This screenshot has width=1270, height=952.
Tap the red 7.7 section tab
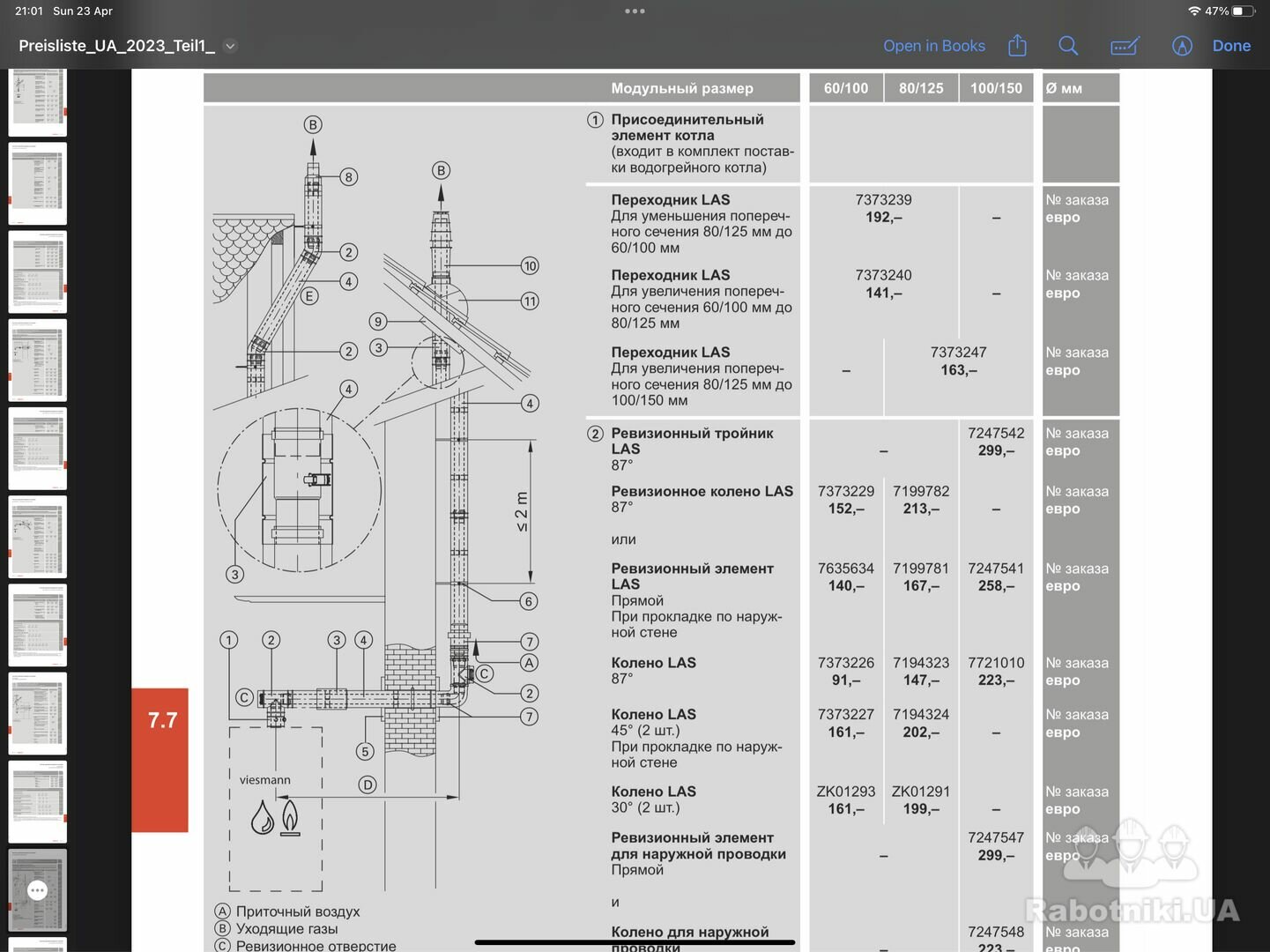160,759
